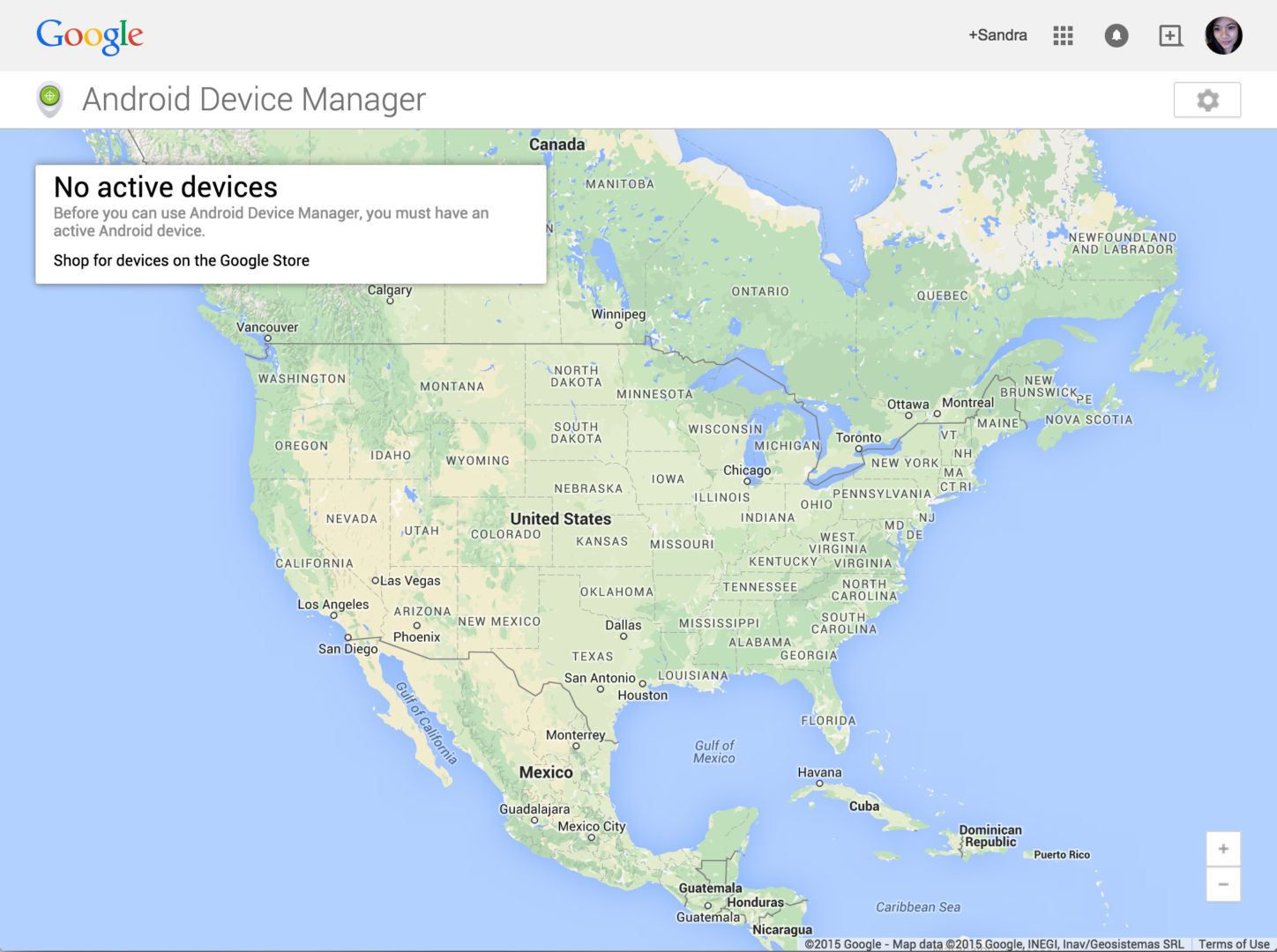Click the No active devices notification card
1277x952 pixels.
(290, 223)
